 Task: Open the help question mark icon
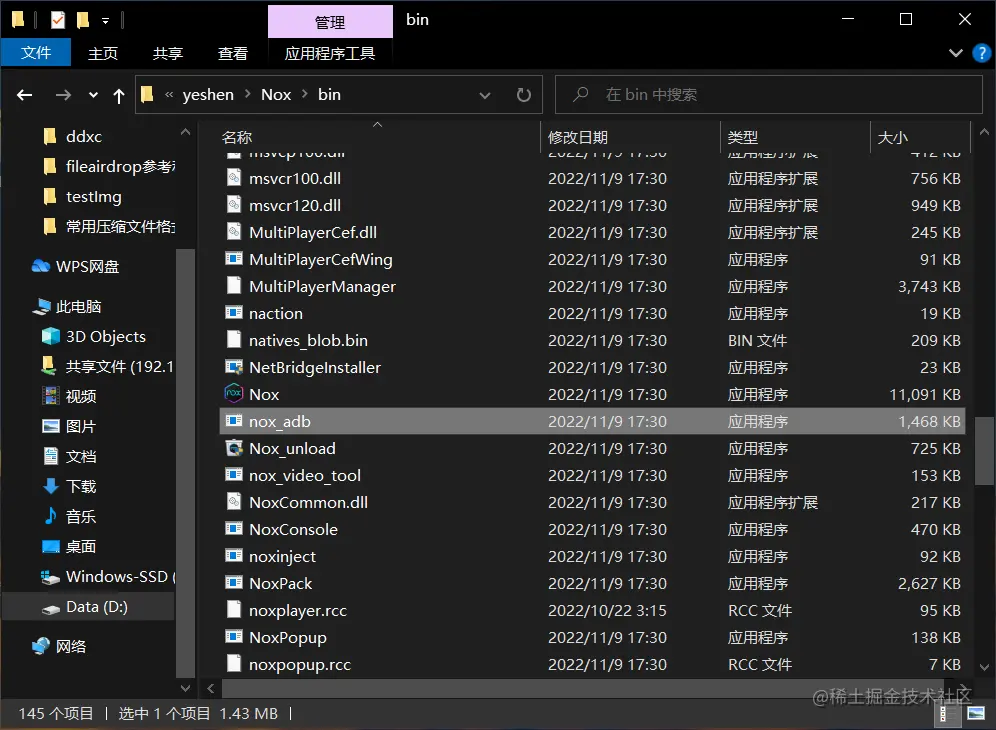[981, 53]
